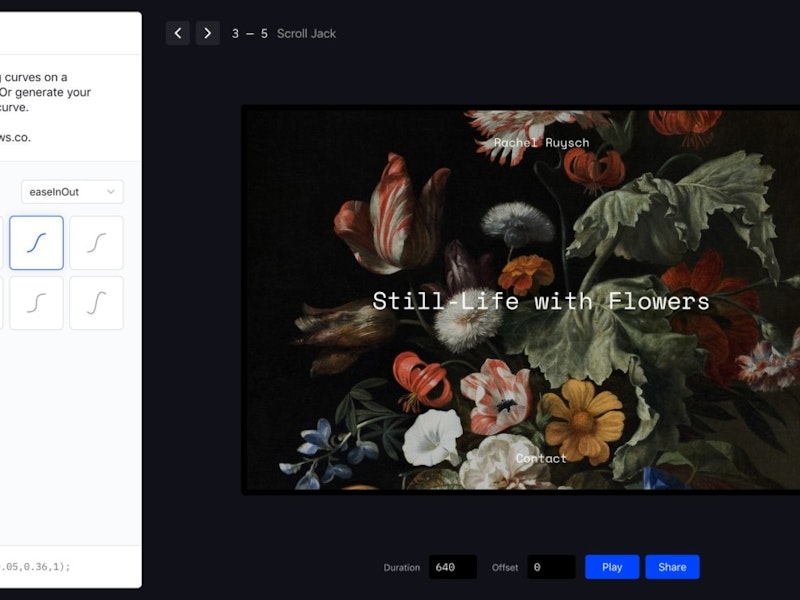Pick the bottom-middle easing curve tile
Viewport: 800px width, 600px height.
37,303
